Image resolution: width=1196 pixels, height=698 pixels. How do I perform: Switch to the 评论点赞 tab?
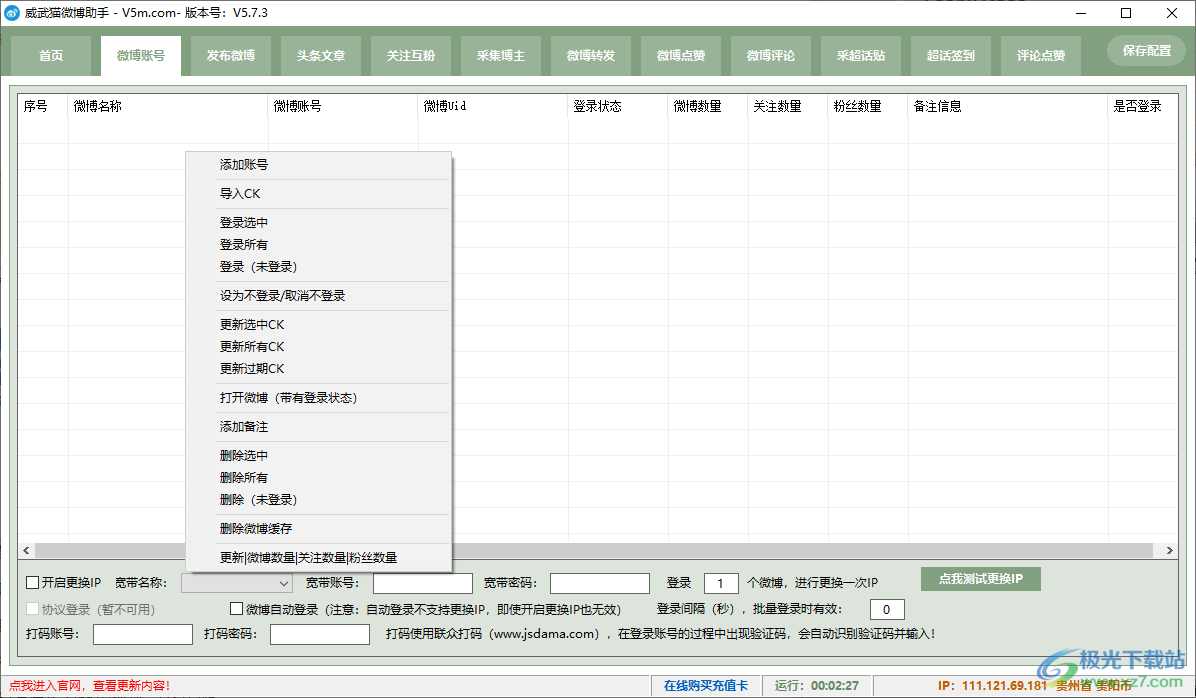(x=1041, y=56)
